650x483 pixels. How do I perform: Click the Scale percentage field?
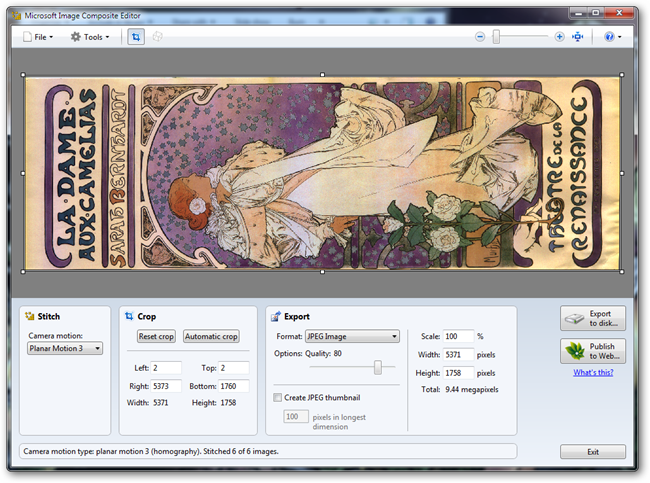(x=458, y=336)
